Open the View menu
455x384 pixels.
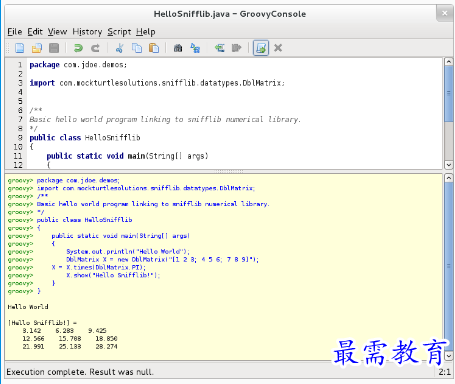(x=57, y=32)
